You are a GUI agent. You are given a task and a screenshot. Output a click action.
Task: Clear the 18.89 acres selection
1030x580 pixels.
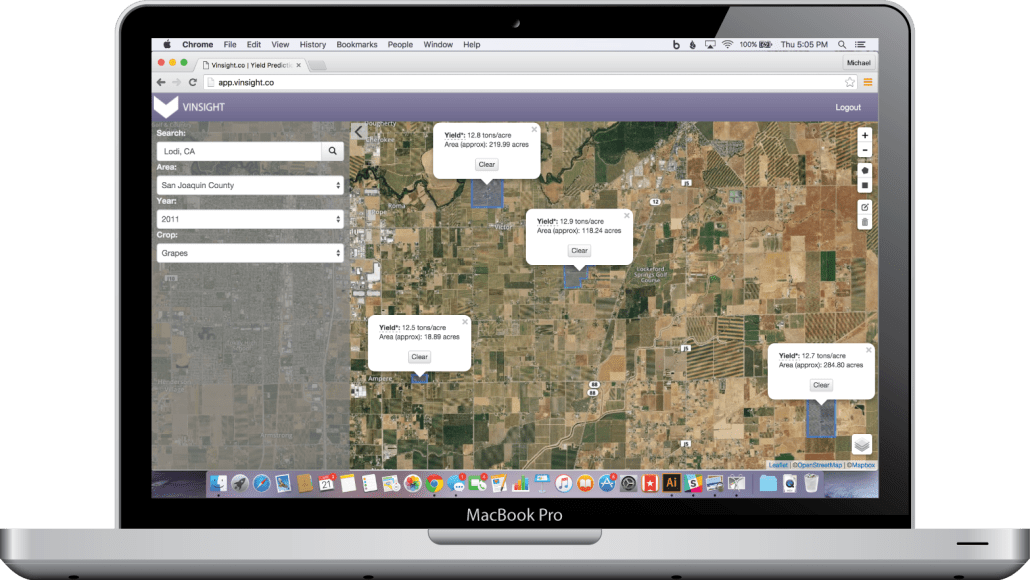pyautogui.click(x=419, y=357)
